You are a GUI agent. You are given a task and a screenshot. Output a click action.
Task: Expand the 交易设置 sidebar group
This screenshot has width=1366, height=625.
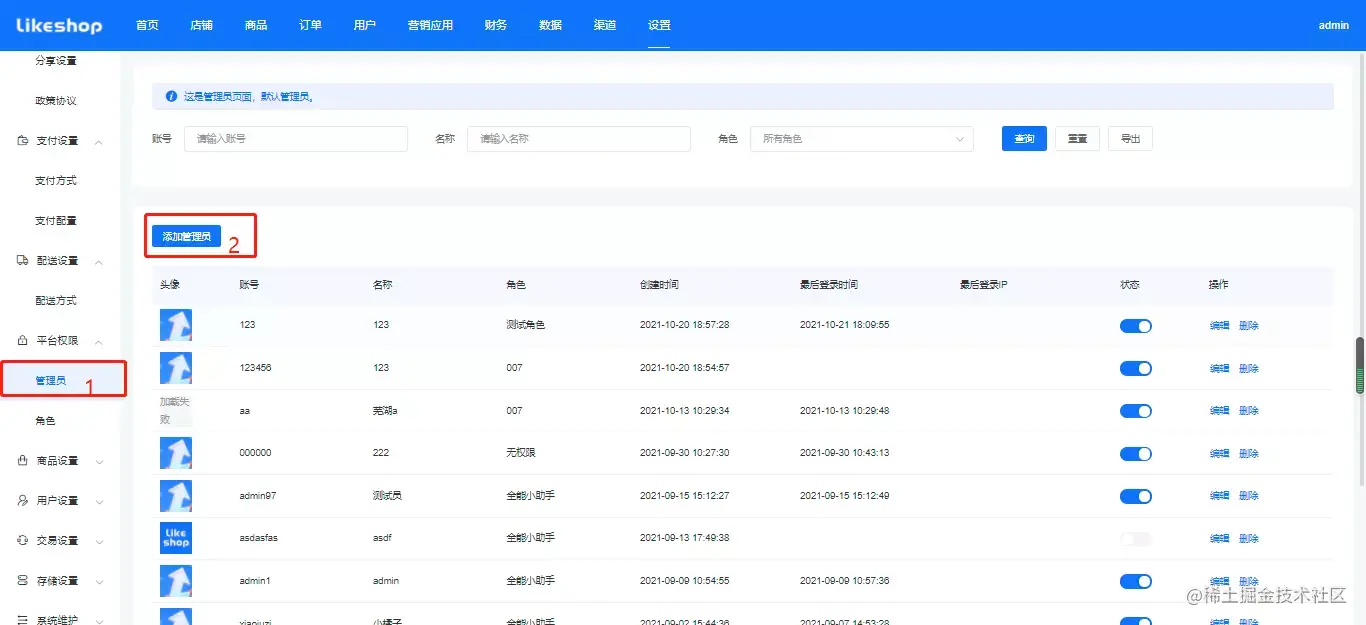[99, 542]
